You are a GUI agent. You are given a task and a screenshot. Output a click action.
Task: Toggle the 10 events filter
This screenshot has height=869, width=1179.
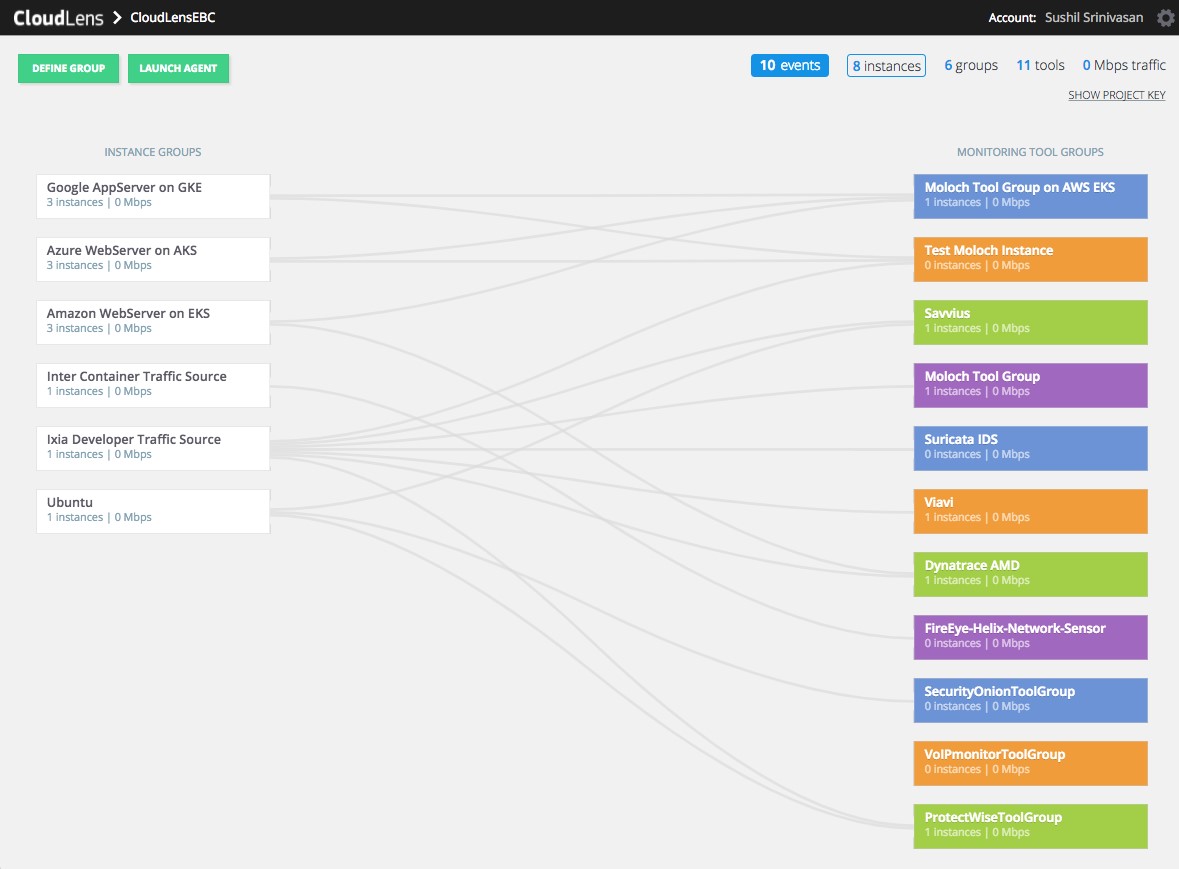(789, 64)
